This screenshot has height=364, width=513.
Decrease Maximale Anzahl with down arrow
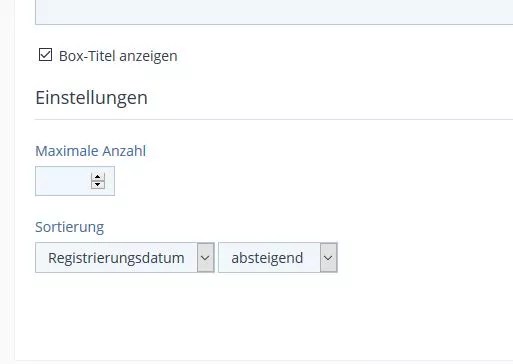tap(98, 185)
